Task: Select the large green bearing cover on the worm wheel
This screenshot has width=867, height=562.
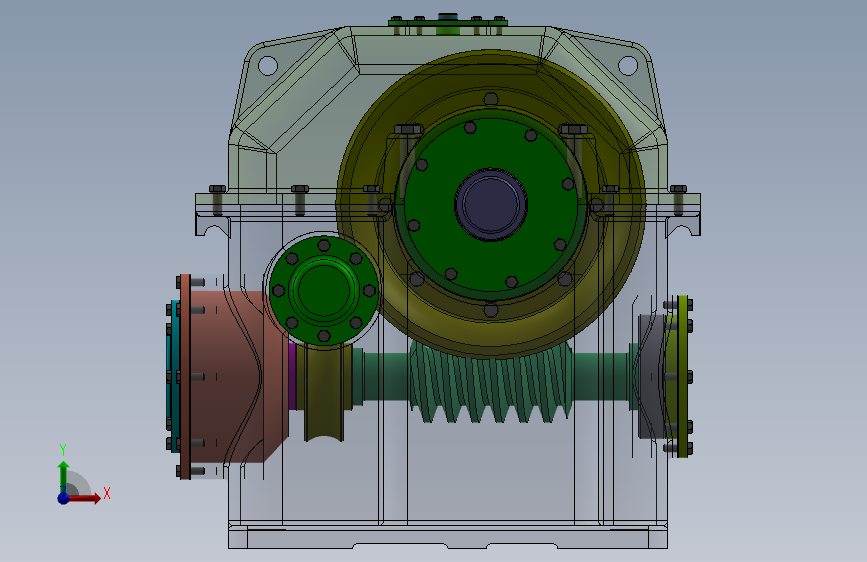Action: tap(491, 205)
